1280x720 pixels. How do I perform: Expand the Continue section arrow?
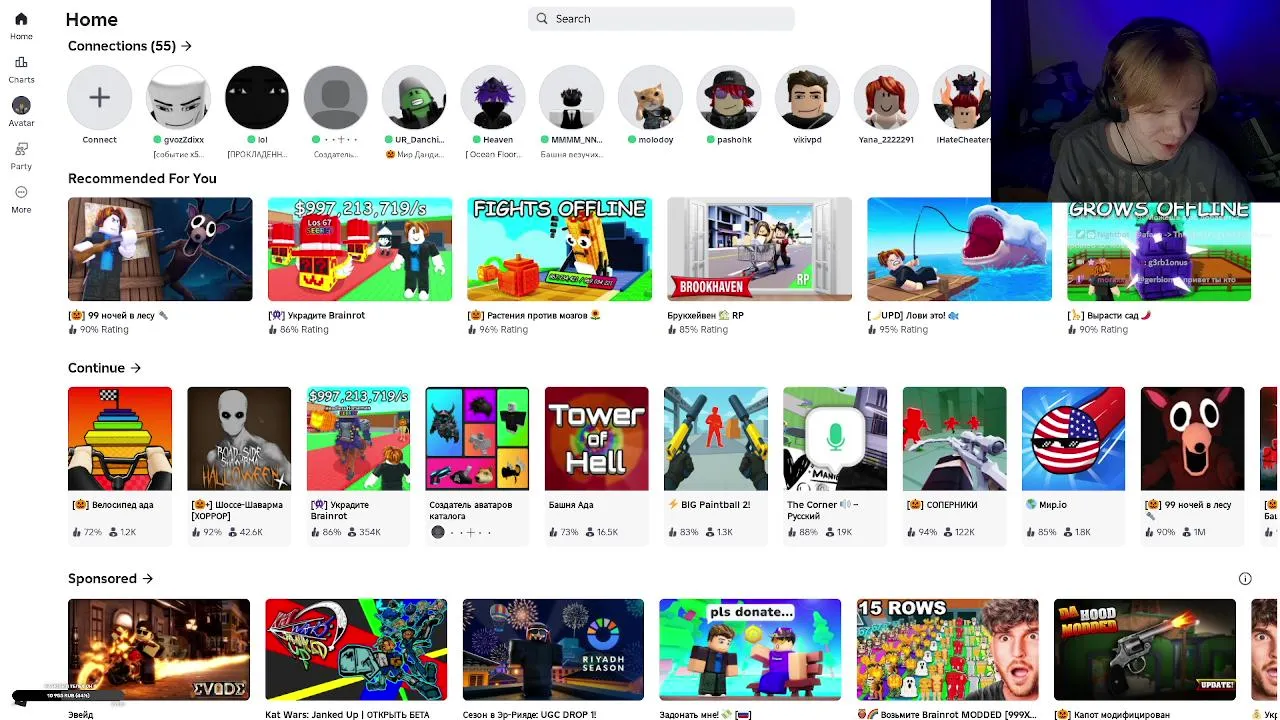pyautogui.click(x=135, y=368)
